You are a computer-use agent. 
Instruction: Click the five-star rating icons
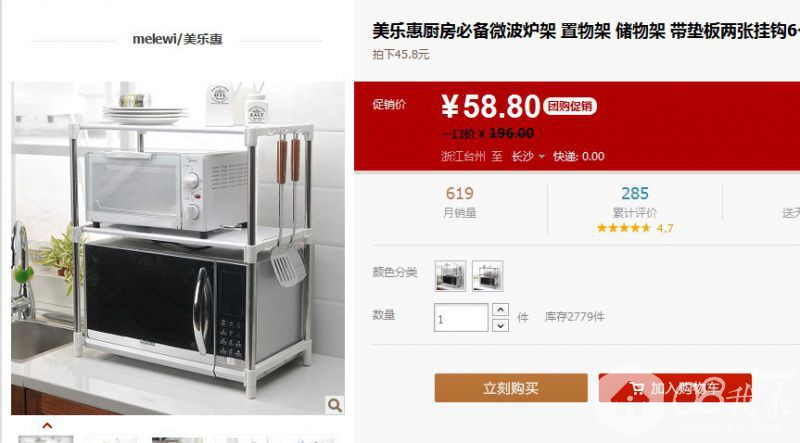623,228
